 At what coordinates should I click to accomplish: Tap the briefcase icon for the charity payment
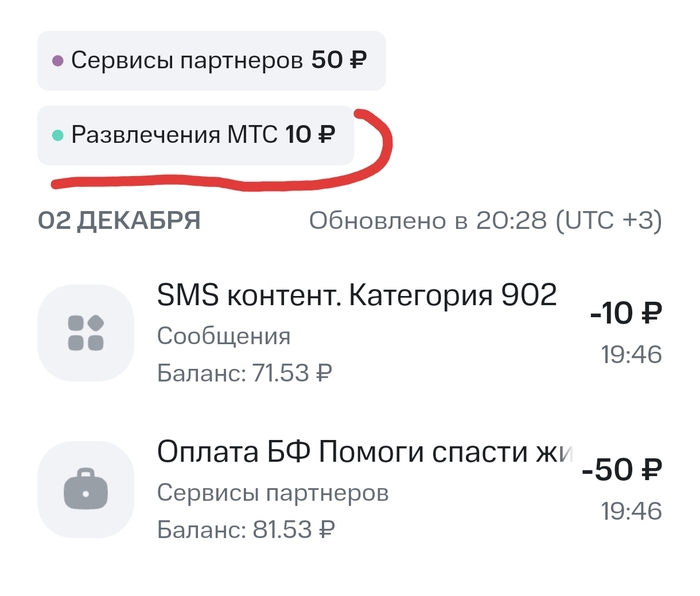point(85,489)
